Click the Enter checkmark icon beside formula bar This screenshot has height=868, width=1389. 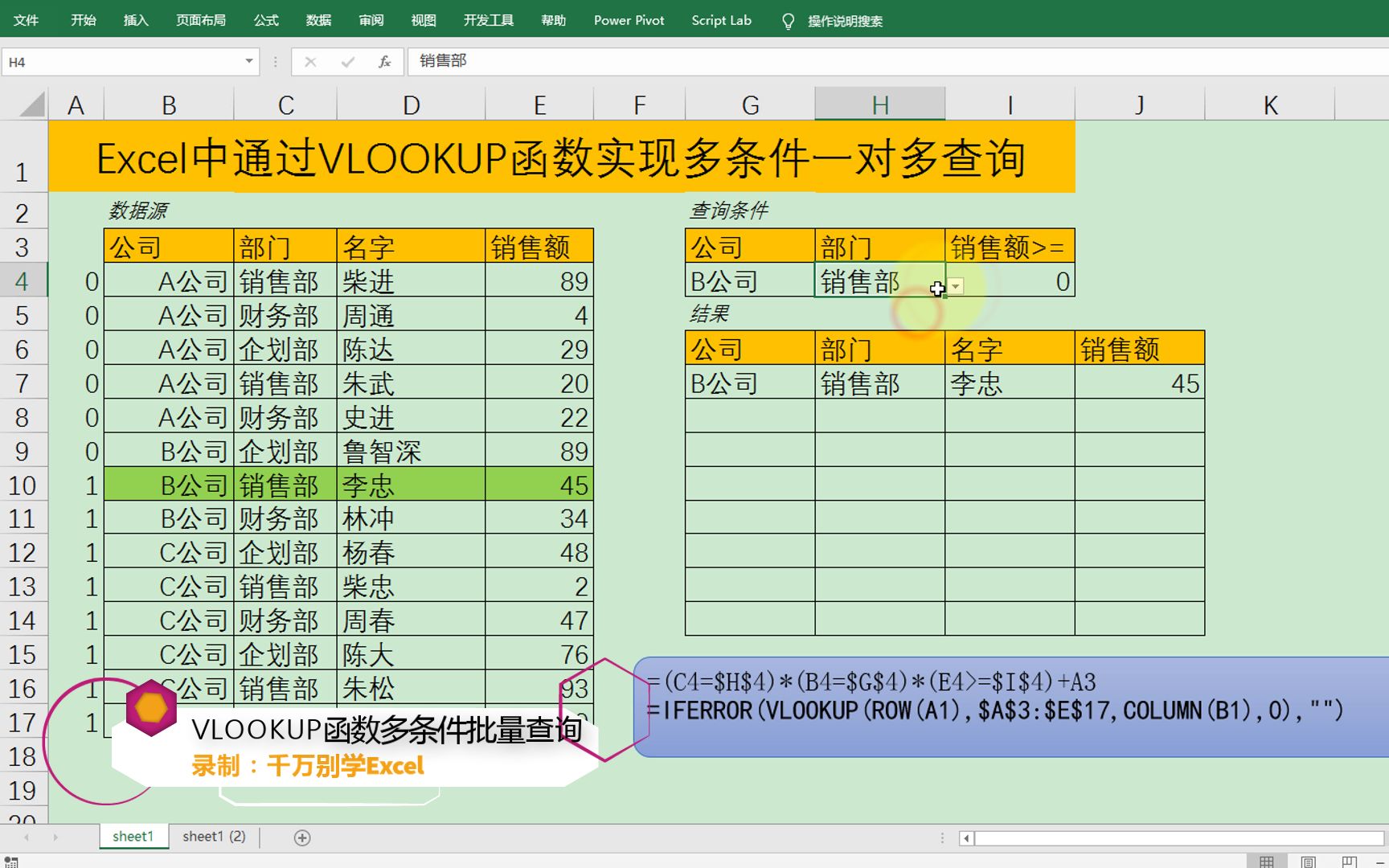(347, 61)
